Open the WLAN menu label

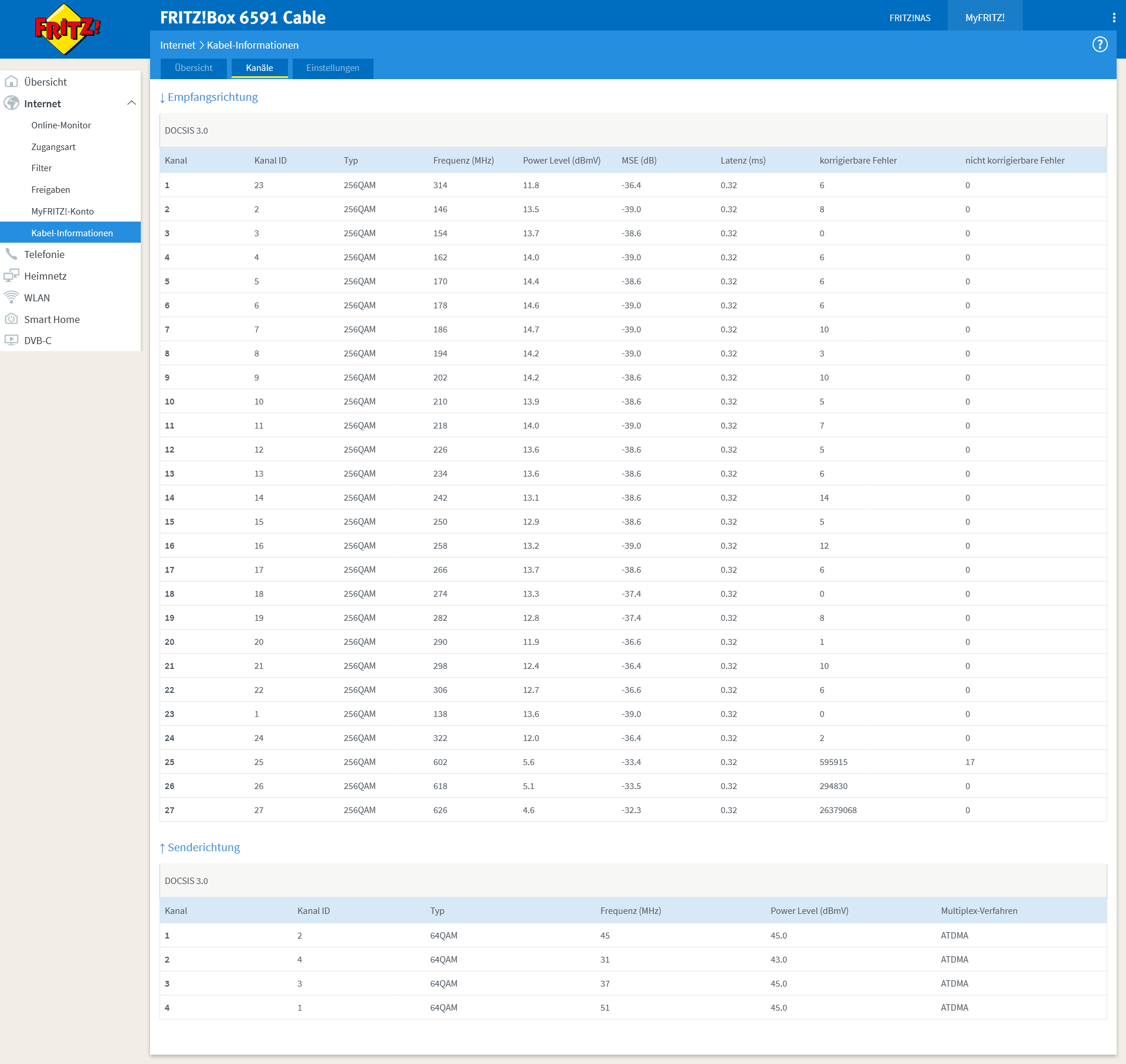tap(37, 298)
